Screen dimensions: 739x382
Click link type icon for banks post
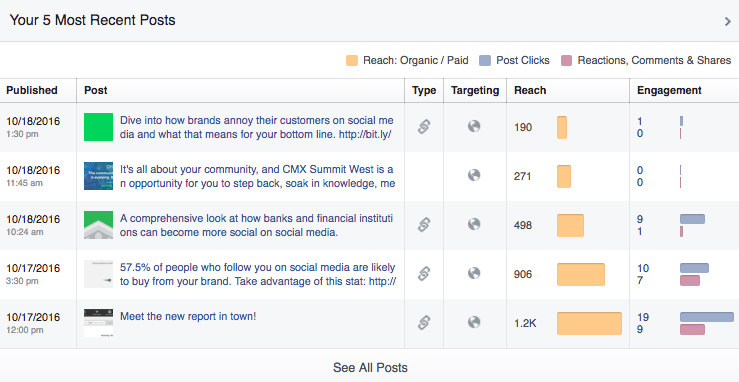click(424, 225)
